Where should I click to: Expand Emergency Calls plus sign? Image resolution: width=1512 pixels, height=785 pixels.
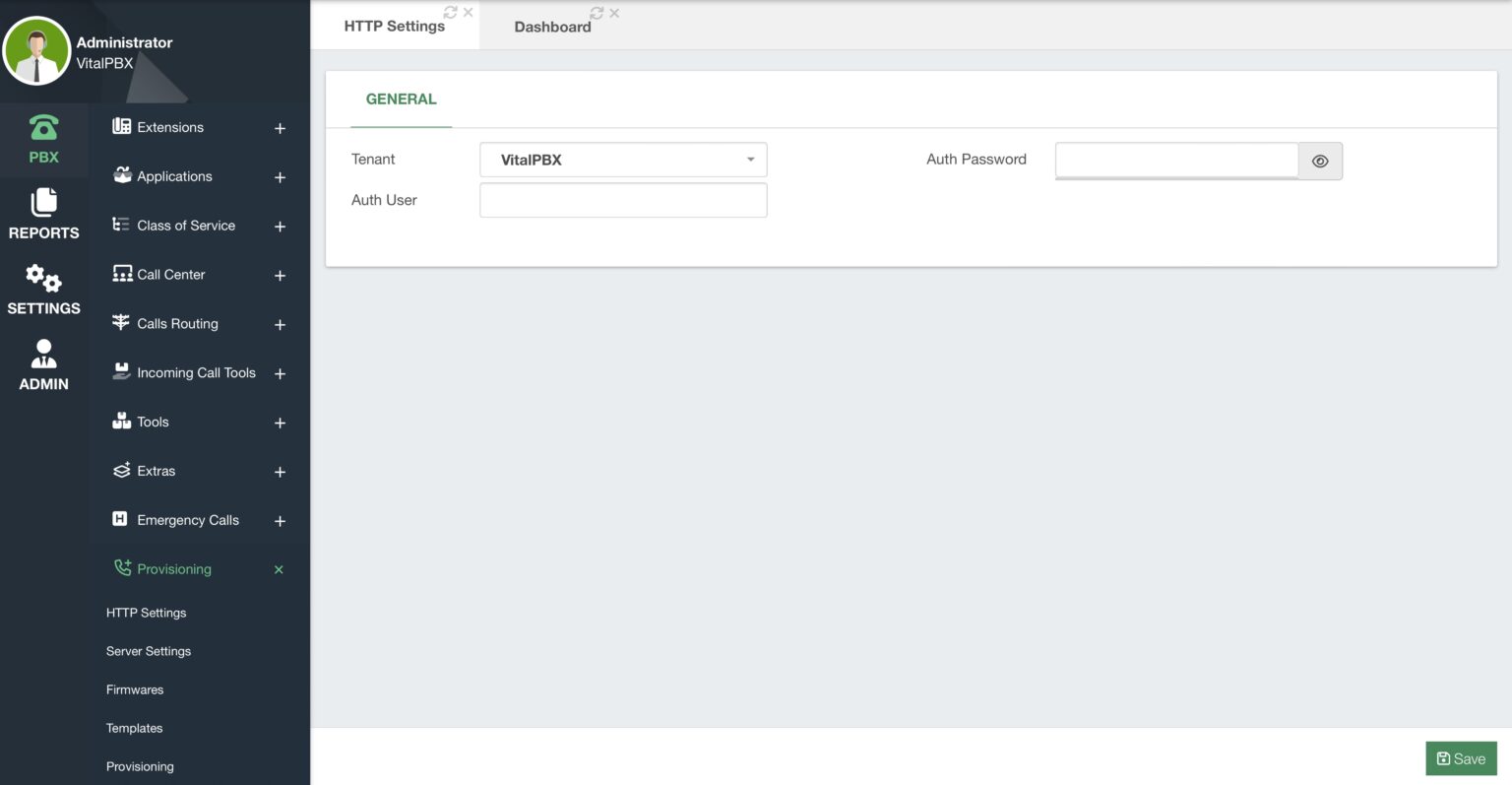tap(280, 521)
